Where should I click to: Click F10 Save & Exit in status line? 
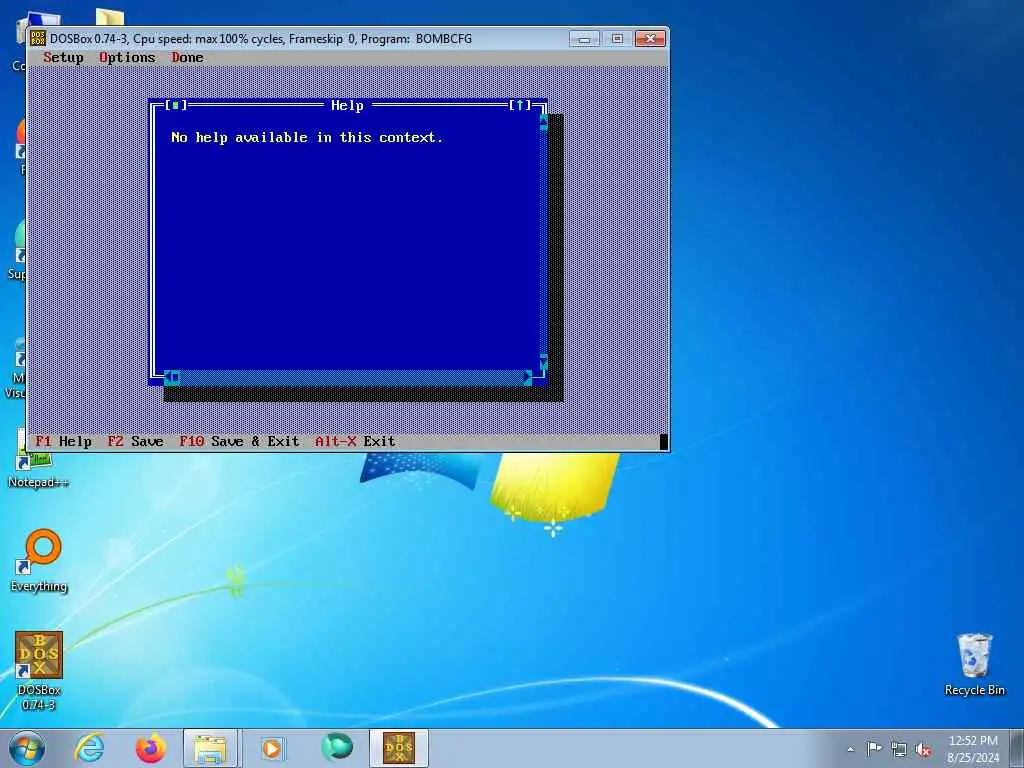(x=239, y=441)
